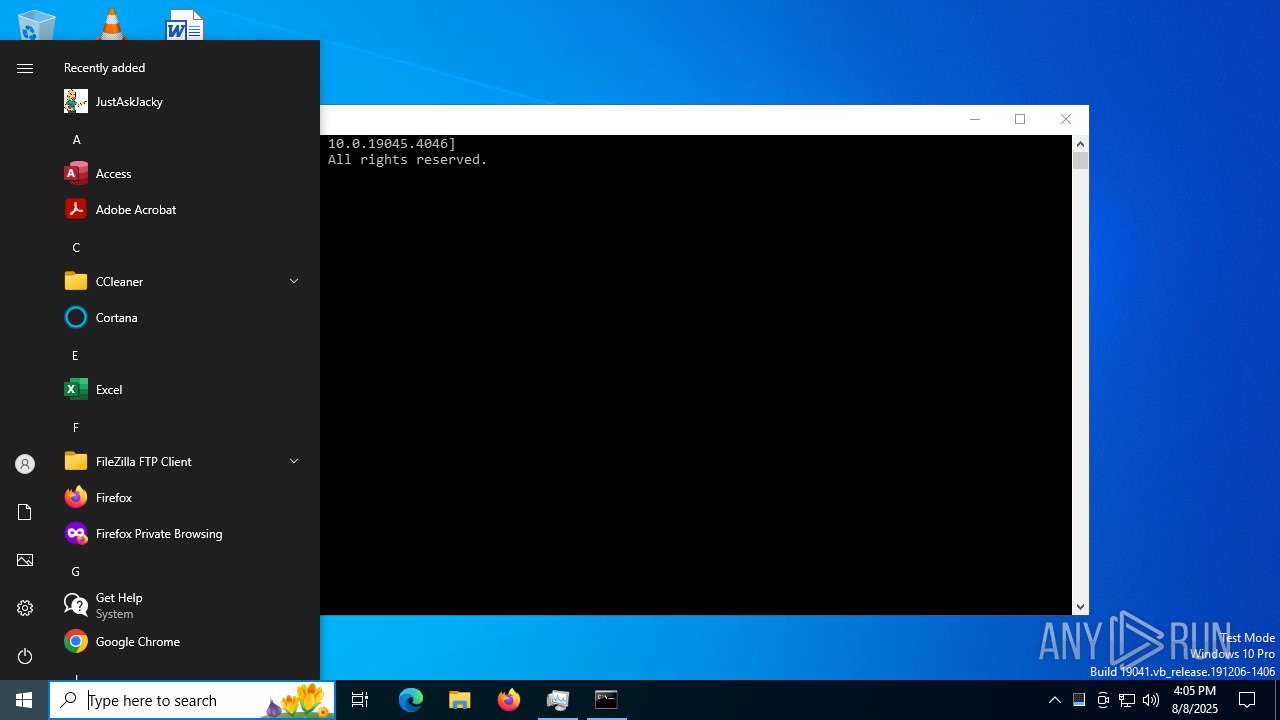Minimize the Command Prompt window

tap(975, 119)
